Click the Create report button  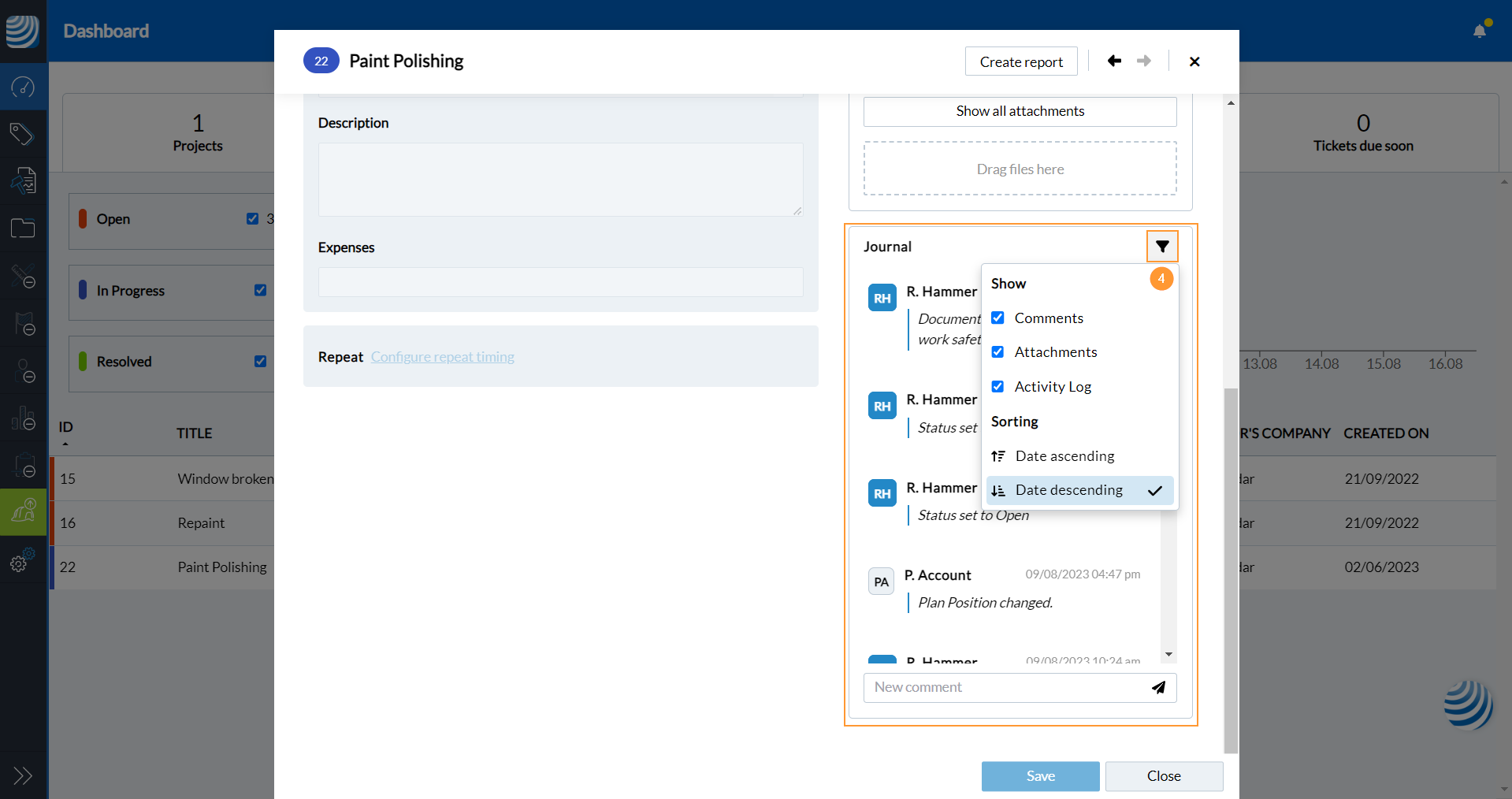click(1021, 61)
